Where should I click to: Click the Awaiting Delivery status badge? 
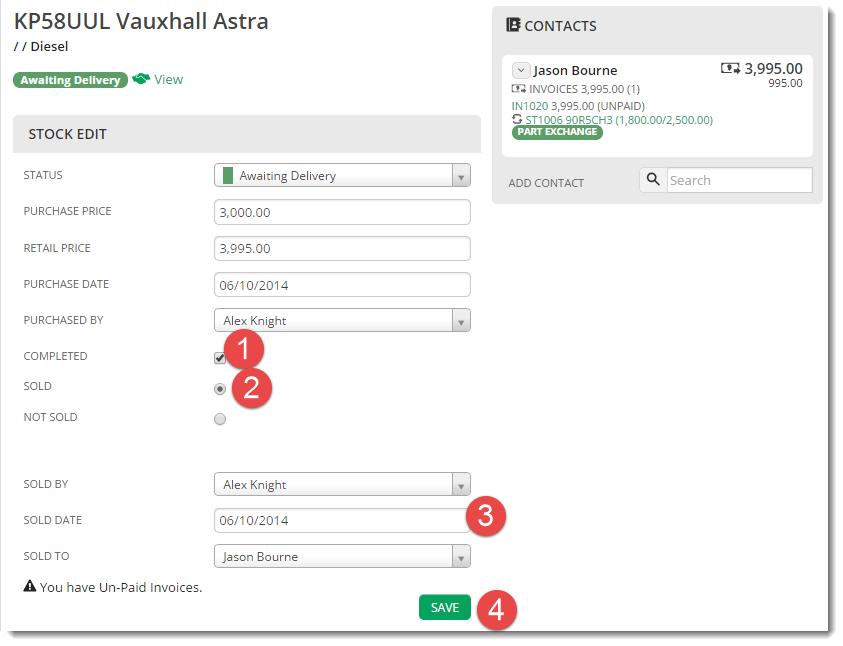click(70, 80)
